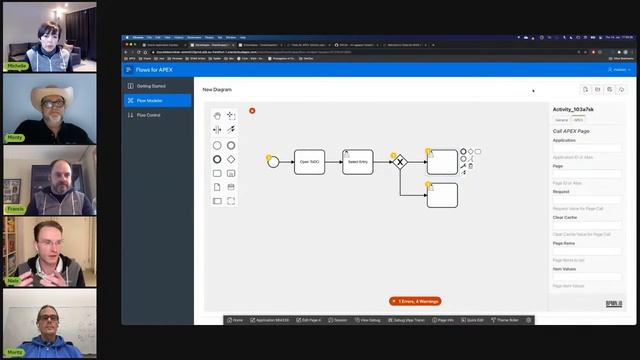Click the cloud icon in diagram toolbar

click(x=622, y=89)
